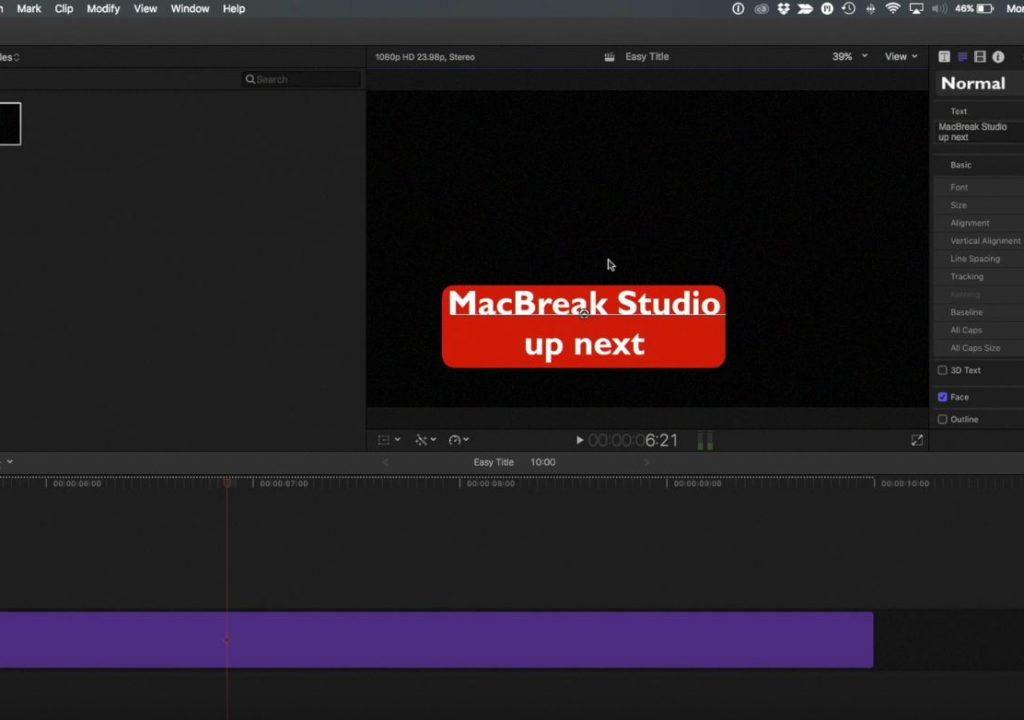Go forward in timeline history arrow
This screenshot has width=1024, height=720.
click(647, 463)
